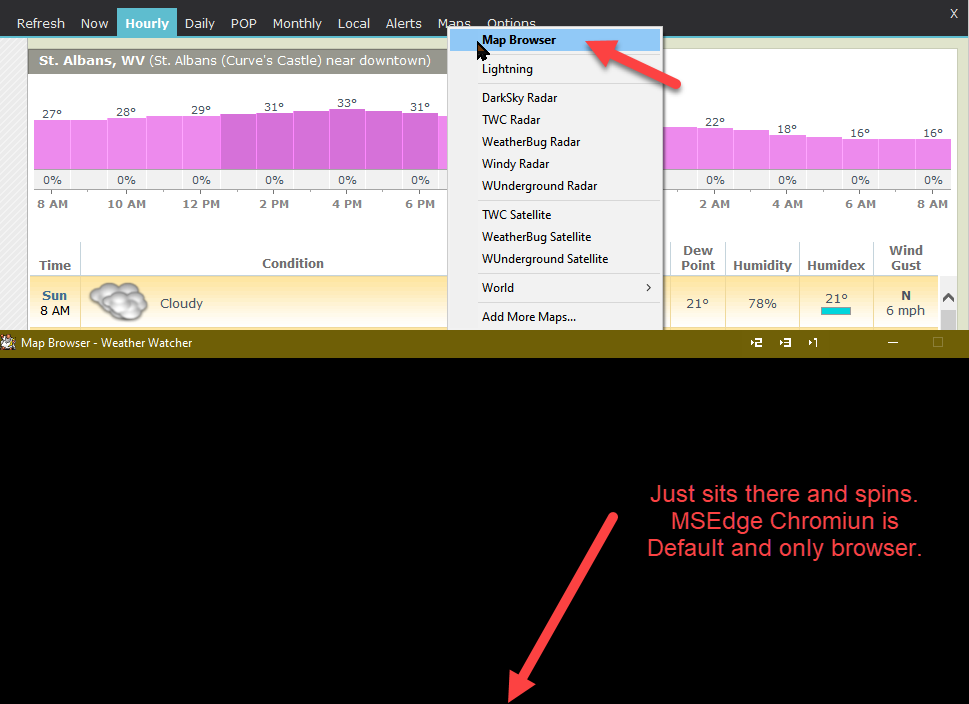Go to the Alerts tab
Viewport: 969px width, 704px height.
click(x=404, y=23)
